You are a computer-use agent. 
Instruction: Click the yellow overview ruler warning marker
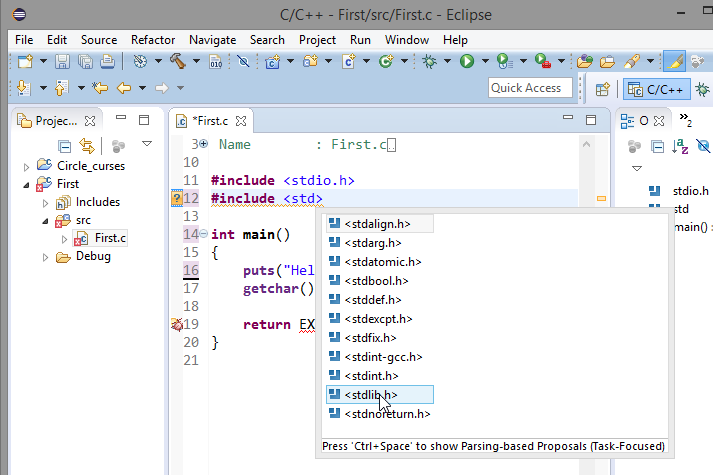pyautogui.click(x=602, y=198)
